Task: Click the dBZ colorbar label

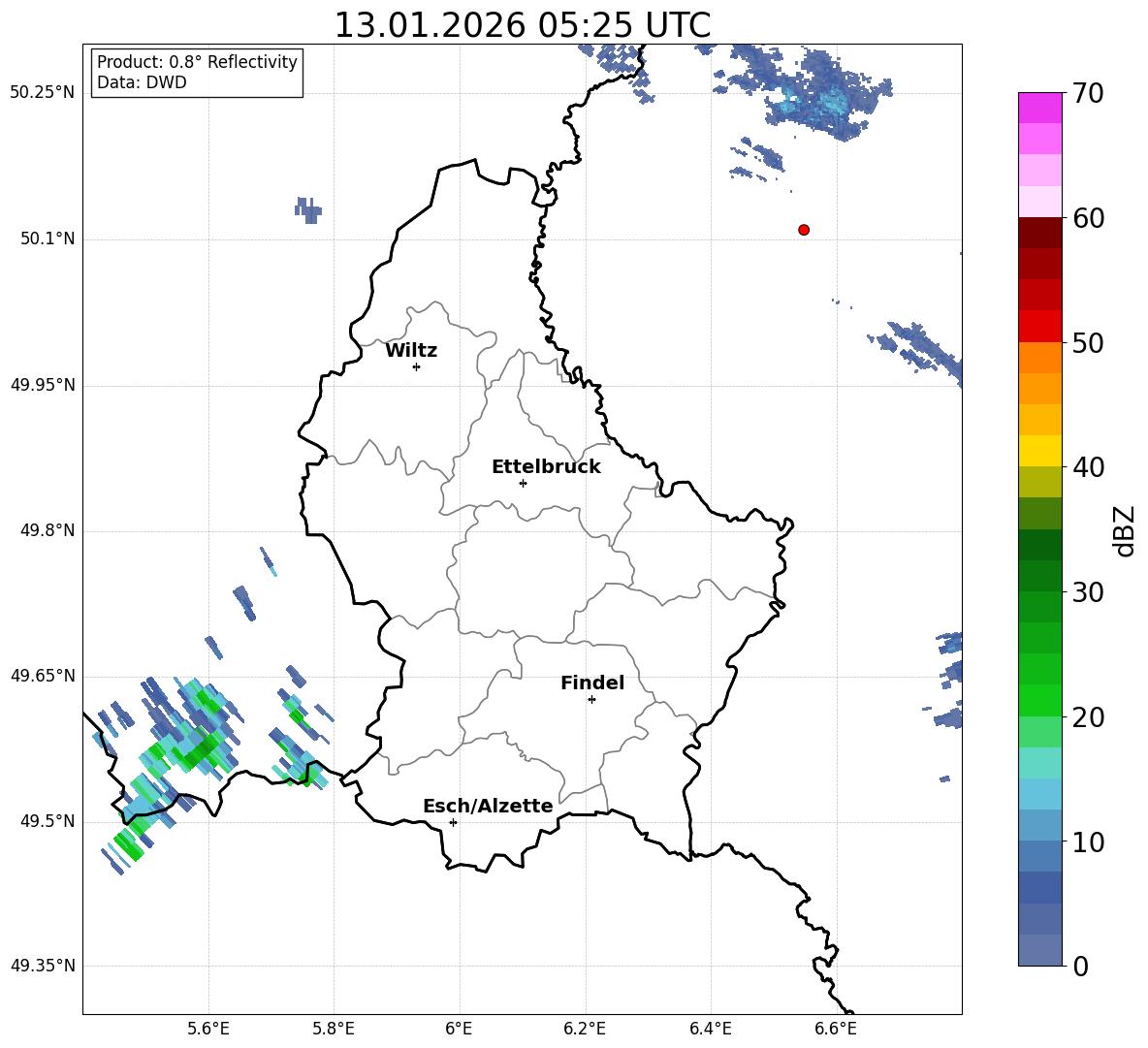Action: coord(1125,530)
